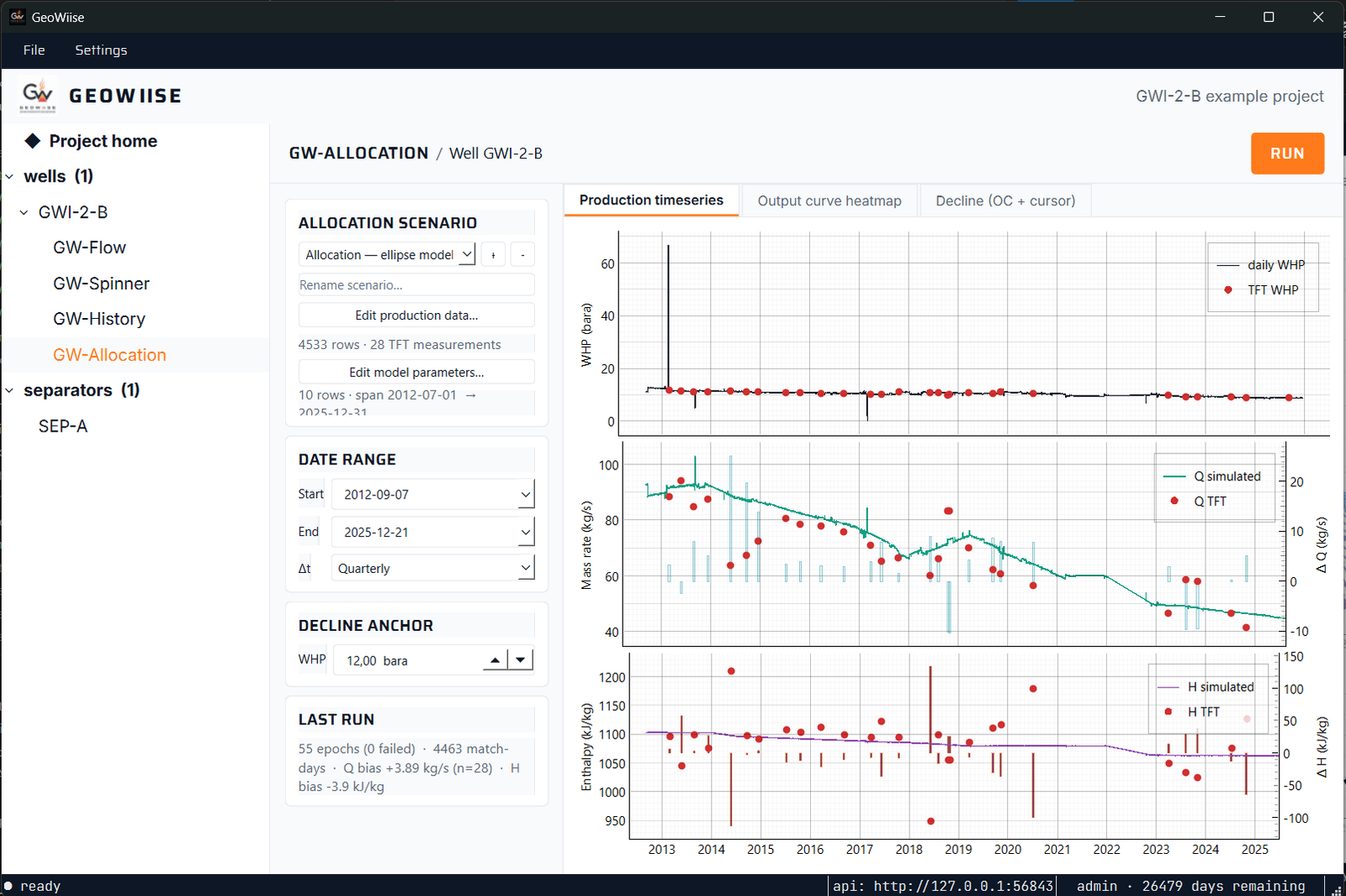Go to Project home in sidebar
This screenshot has height=896, width=1346.
tap(103, 141)
